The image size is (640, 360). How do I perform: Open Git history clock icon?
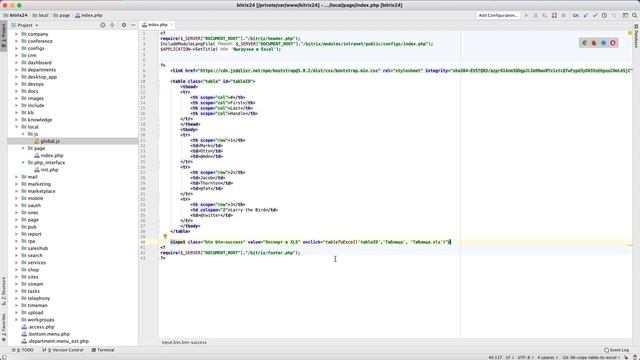pyautogui.click(x=604, y=15)
